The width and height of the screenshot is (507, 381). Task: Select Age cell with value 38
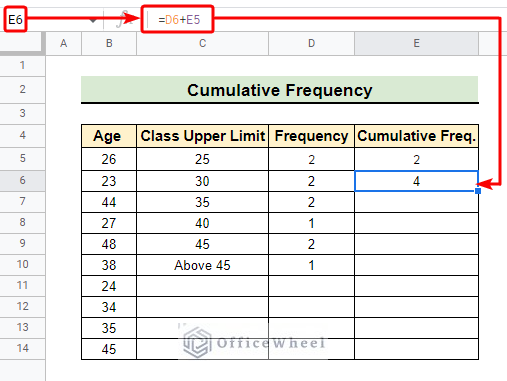(x=109, y=265)
